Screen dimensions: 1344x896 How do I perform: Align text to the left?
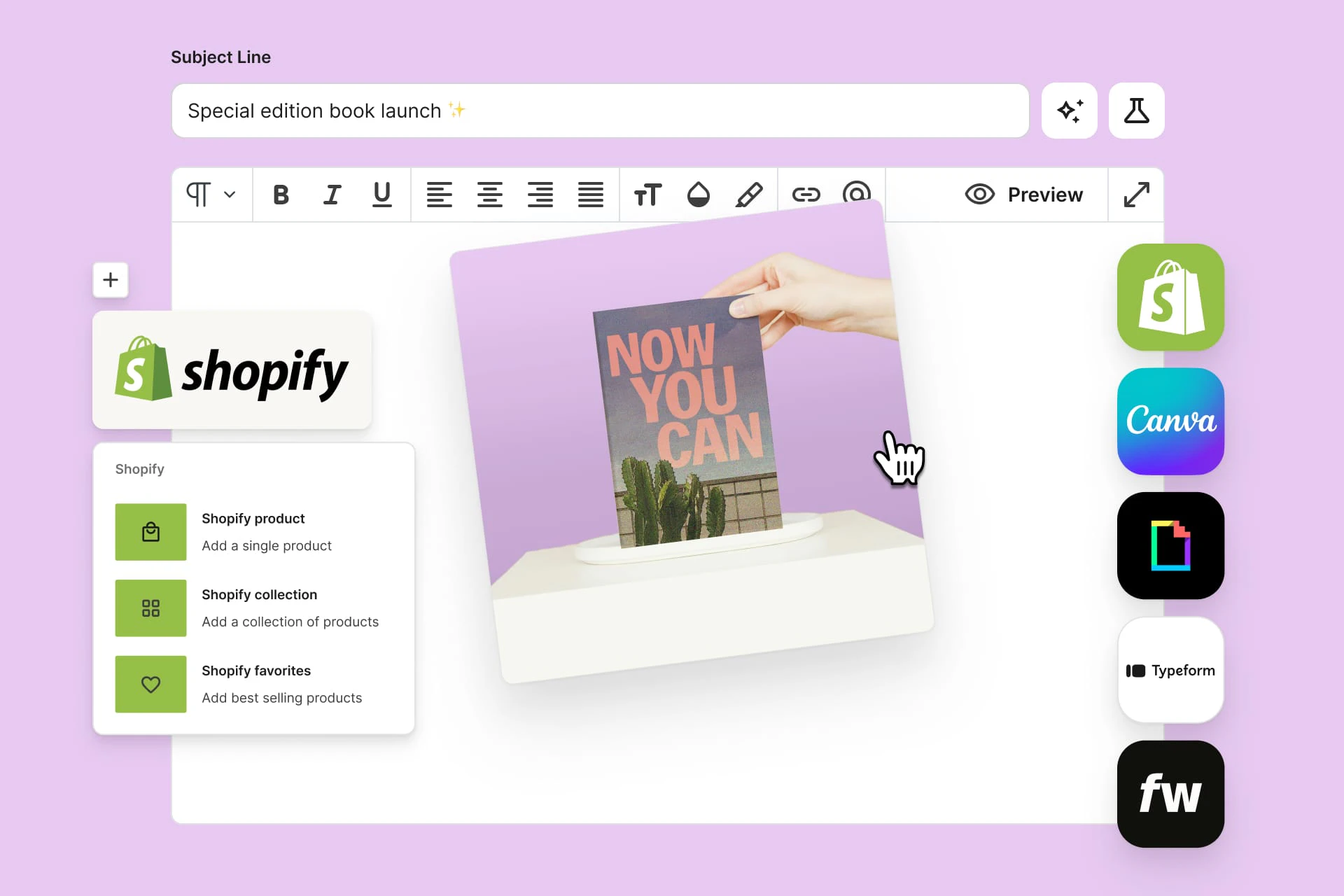(439, 195)
